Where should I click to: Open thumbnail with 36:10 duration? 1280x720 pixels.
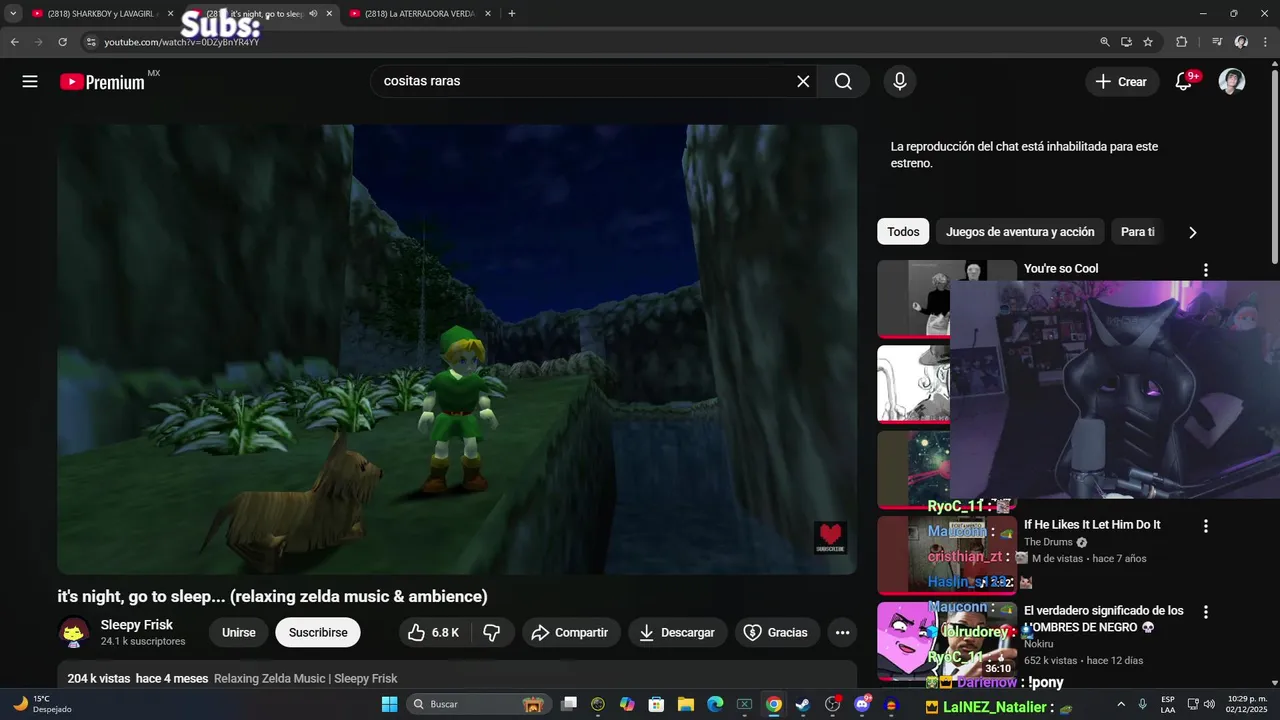tap(947, 640)
